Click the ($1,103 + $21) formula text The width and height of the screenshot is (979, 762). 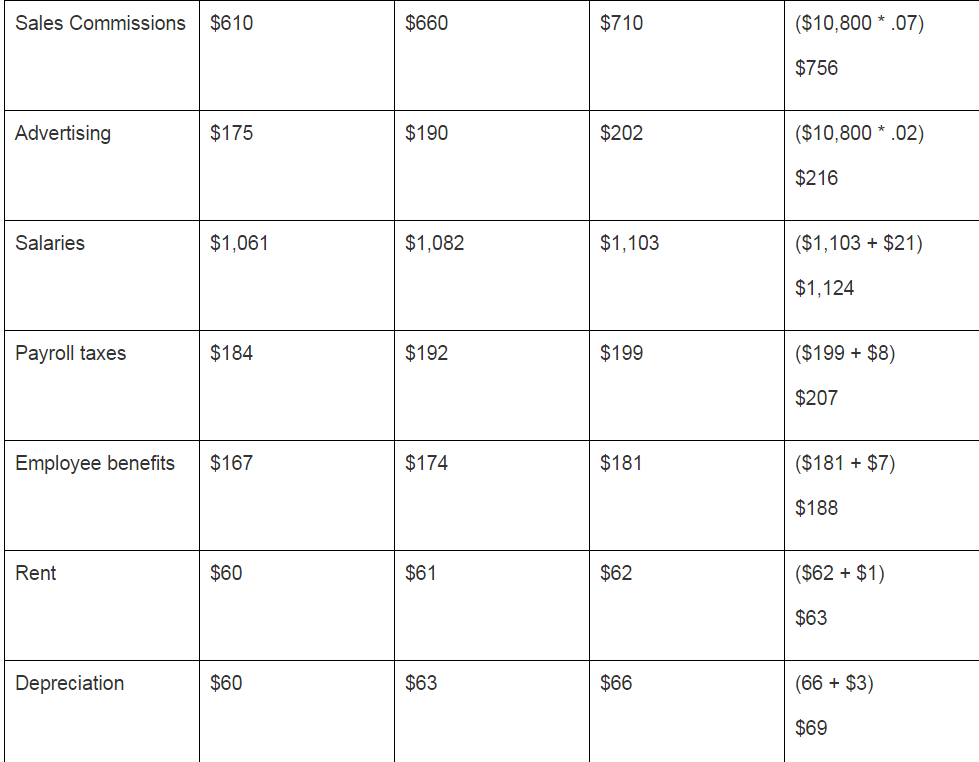coord(858,243)
